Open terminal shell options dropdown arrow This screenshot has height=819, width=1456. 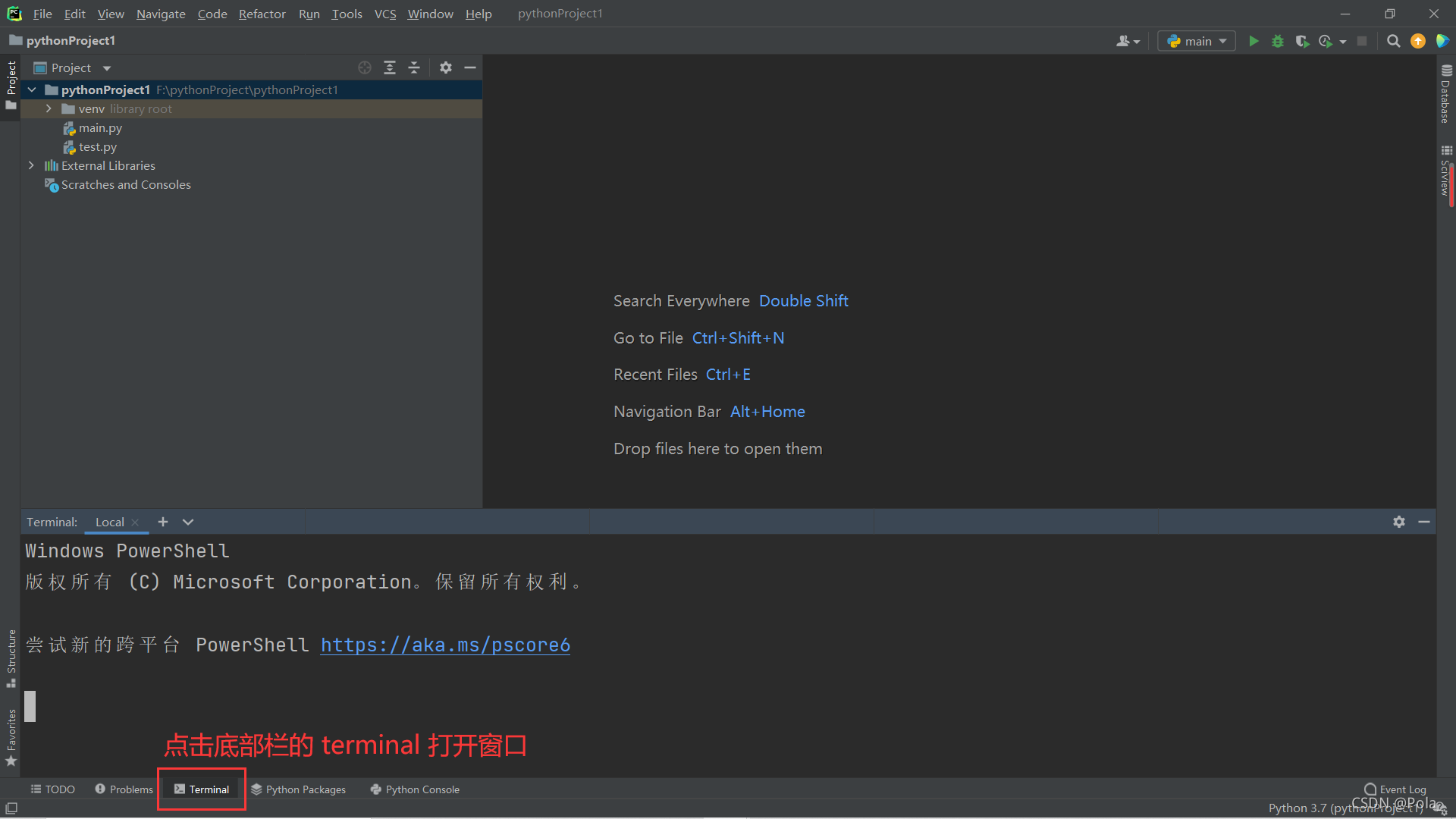pyautogui.click(x=188, y=522)
